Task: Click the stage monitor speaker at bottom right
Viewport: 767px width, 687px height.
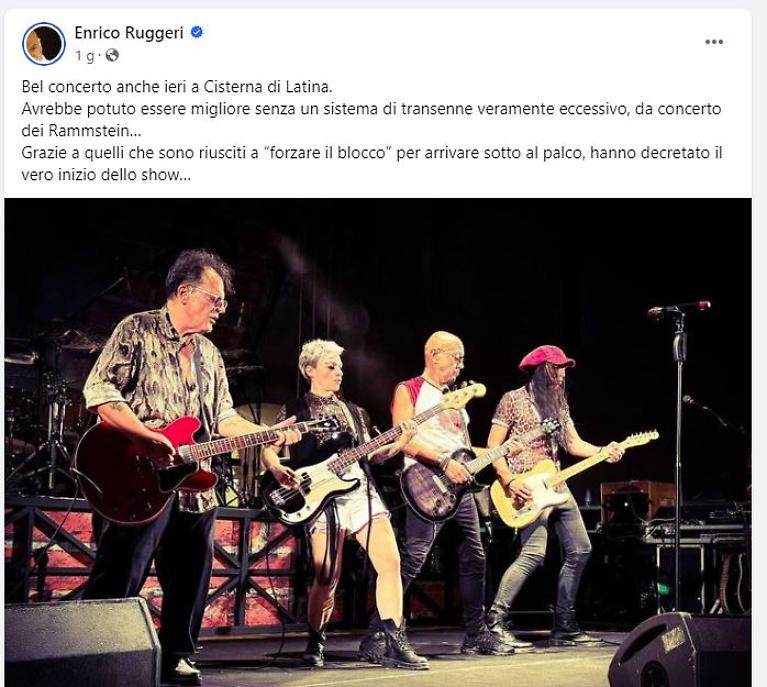Action: click(x=681, y=650)
